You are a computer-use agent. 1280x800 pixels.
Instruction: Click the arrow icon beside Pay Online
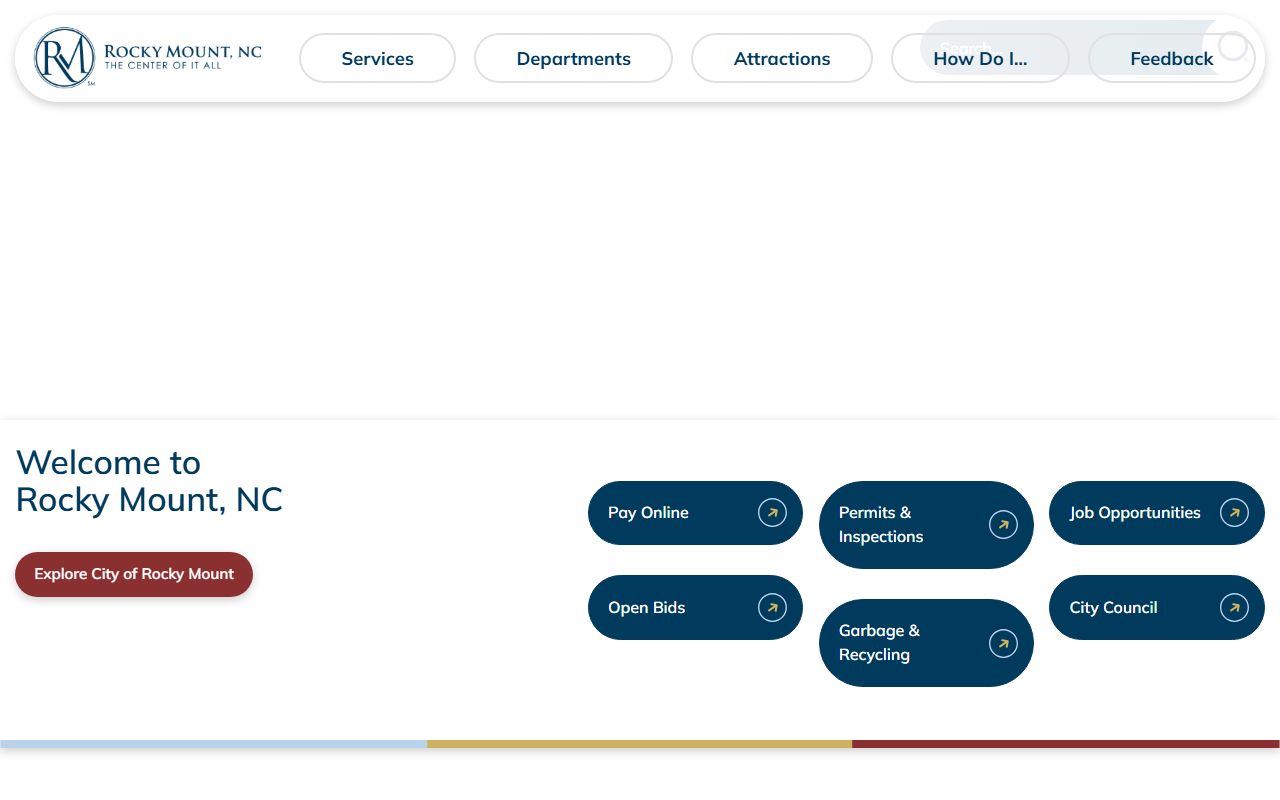click(772, 513)
